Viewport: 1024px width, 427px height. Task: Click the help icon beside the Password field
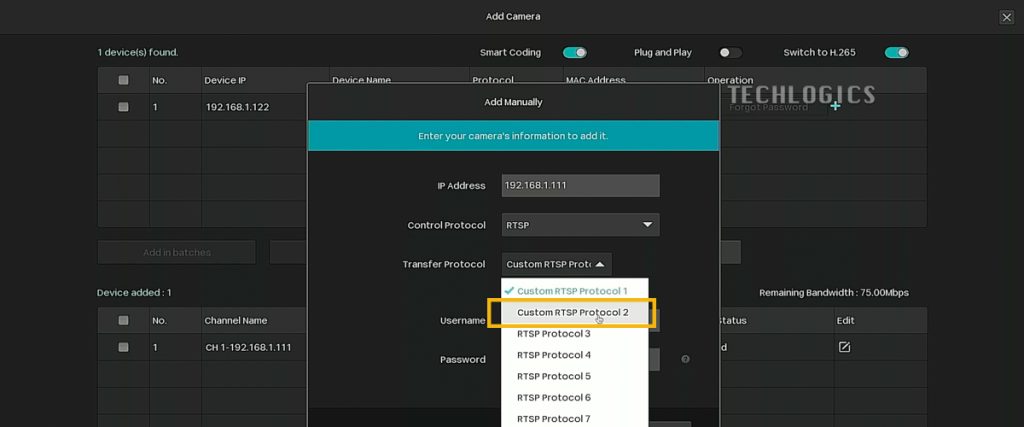point(685,359)
